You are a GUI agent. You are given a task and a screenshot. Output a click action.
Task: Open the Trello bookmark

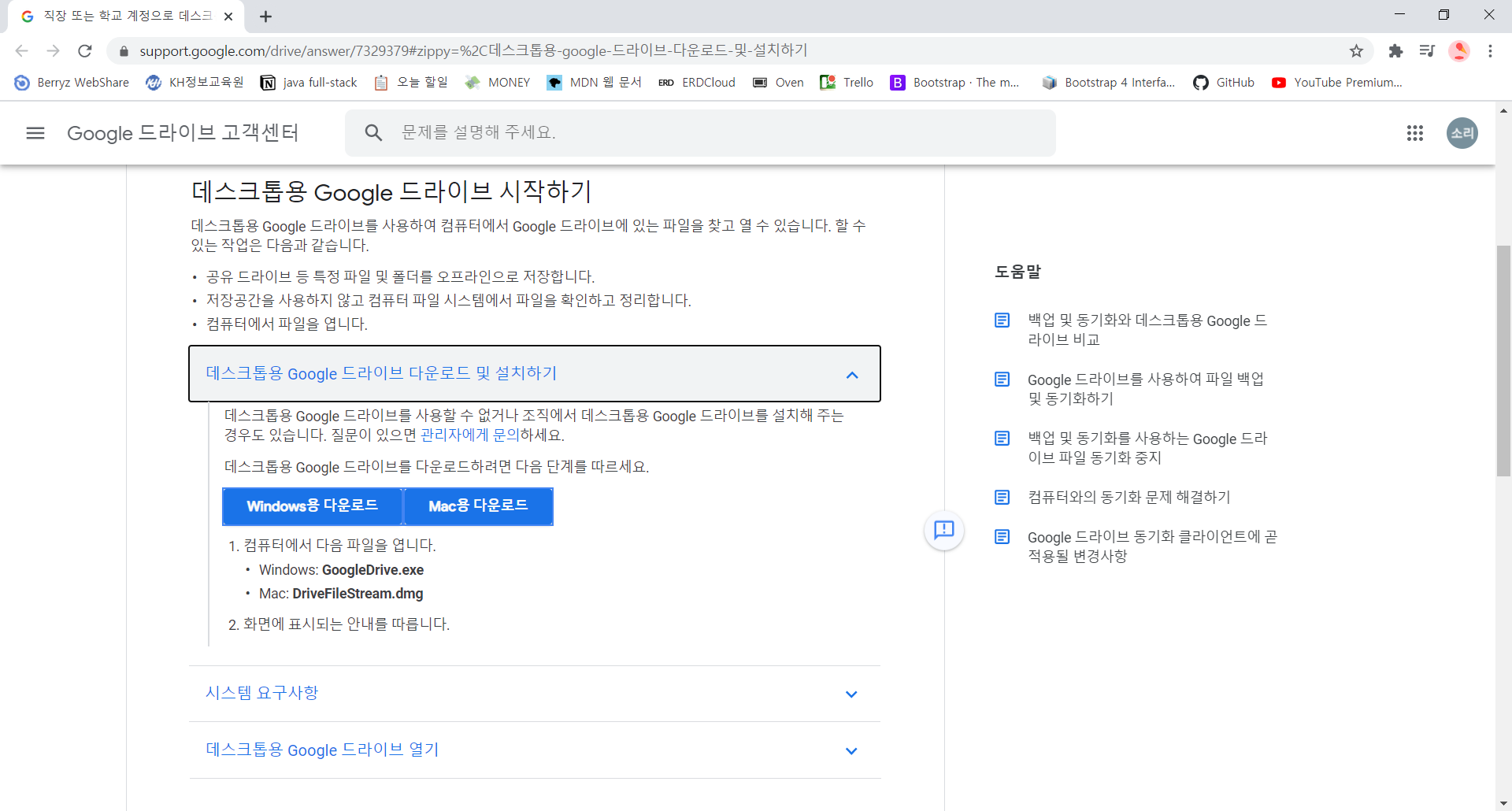pyautogui.click(x=847, y=83)
